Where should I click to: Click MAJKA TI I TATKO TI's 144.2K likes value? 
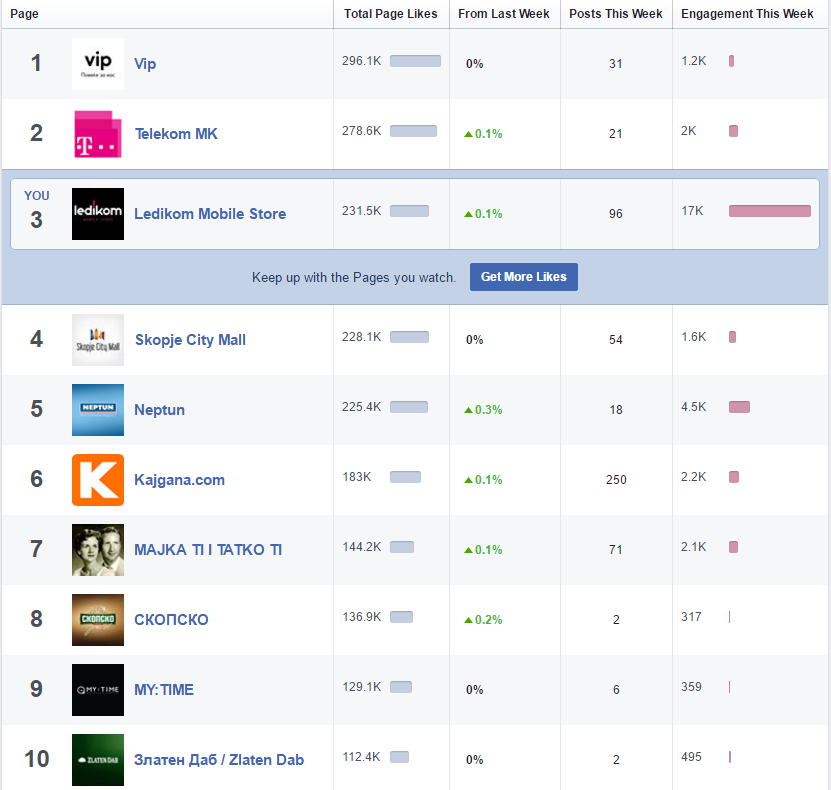tap(361, 547)
